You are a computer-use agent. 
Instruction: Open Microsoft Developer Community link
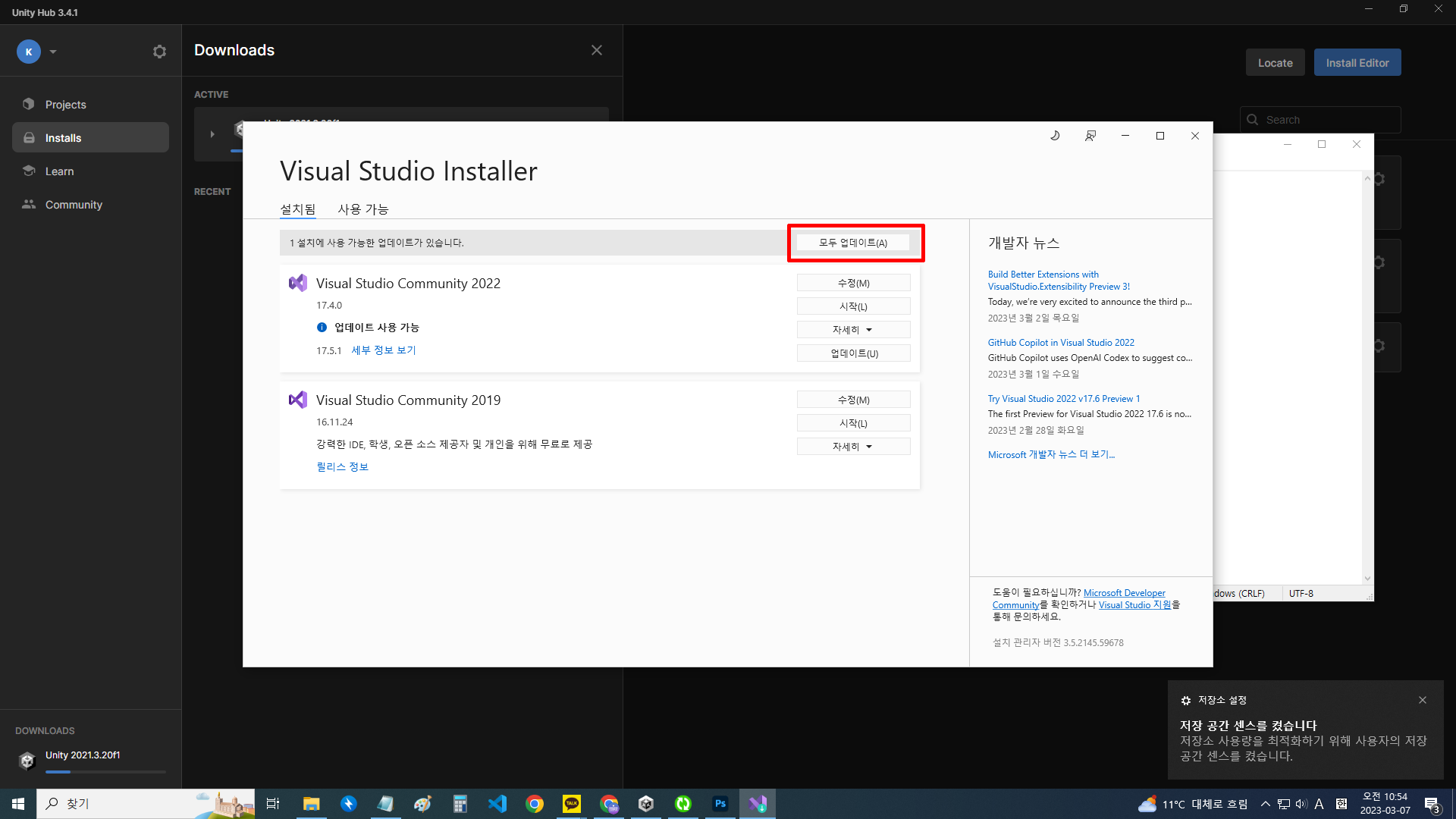[x=1125, y=593]
